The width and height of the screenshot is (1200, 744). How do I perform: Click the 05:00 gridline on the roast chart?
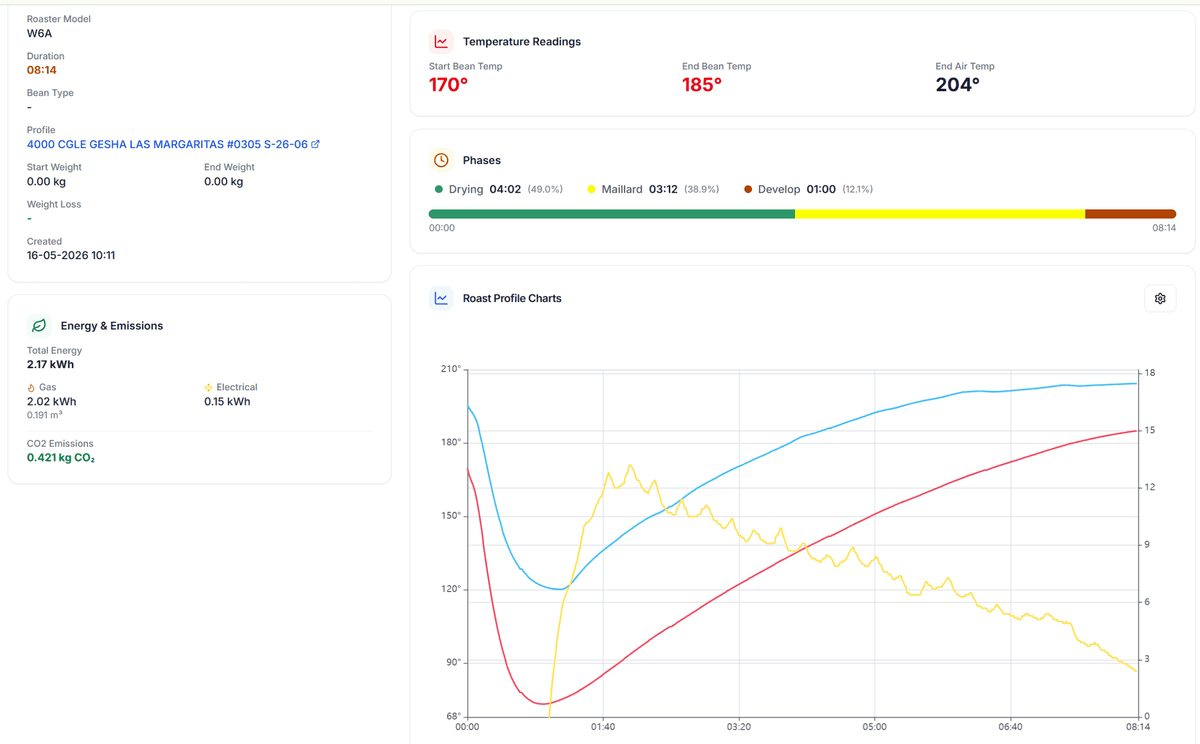875,544
